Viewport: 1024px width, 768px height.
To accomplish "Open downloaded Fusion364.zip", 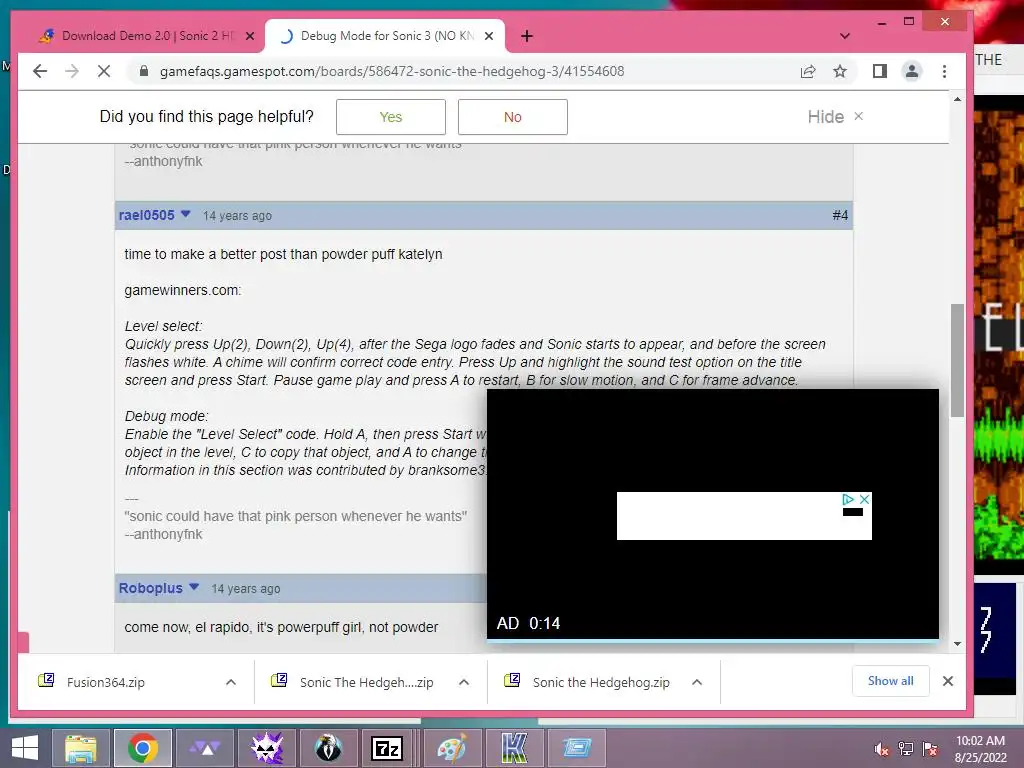I will [x=106, y=682].
